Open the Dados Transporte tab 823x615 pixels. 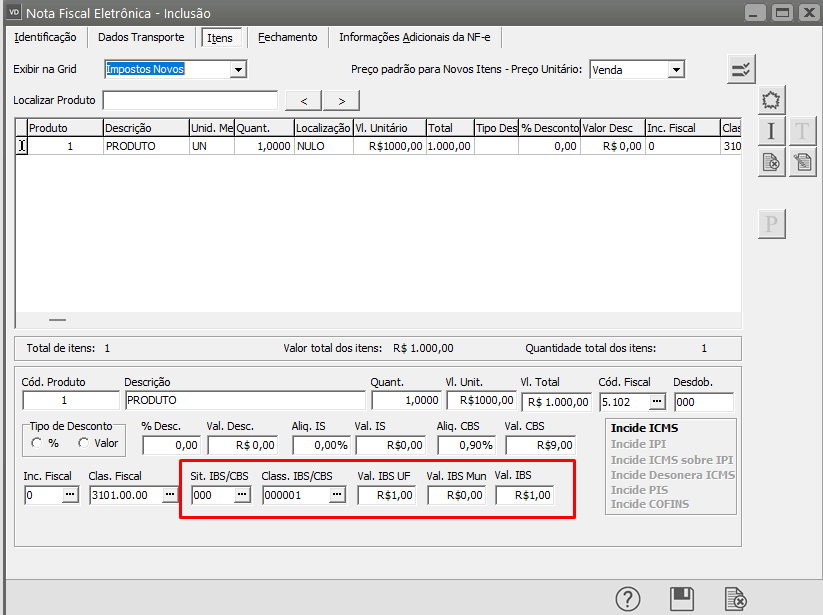tap(141, 37)
